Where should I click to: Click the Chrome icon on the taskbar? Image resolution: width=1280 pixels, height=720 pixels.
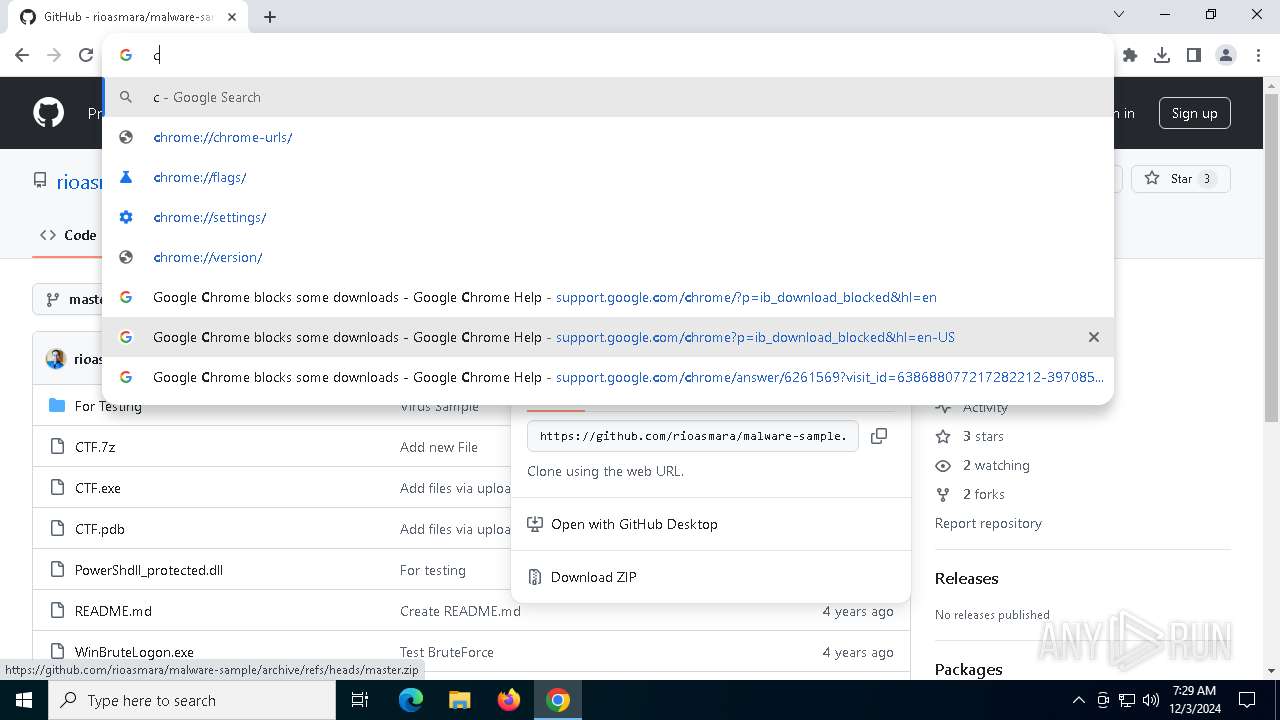pos(558,700)
